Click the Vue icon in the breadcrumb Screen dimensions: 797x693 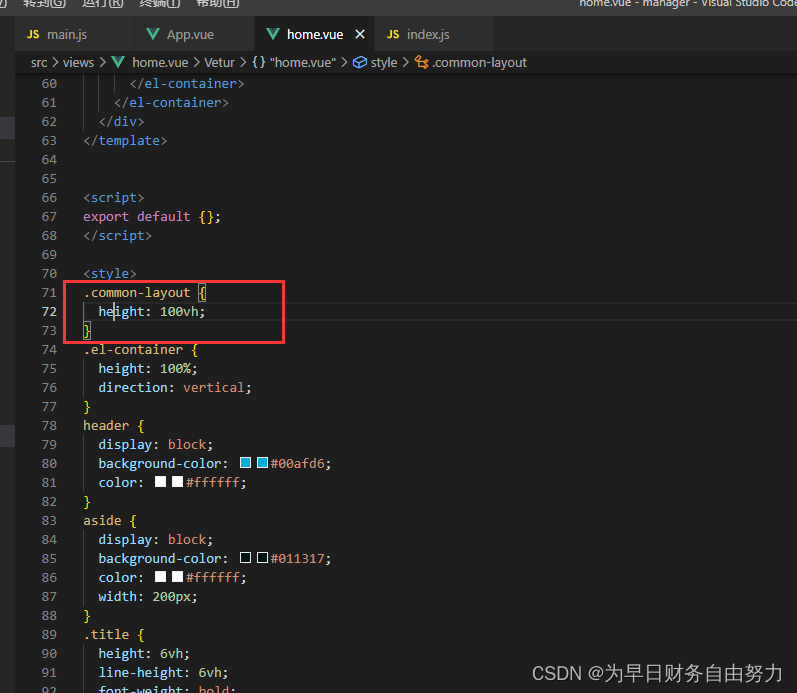(118, 63)
